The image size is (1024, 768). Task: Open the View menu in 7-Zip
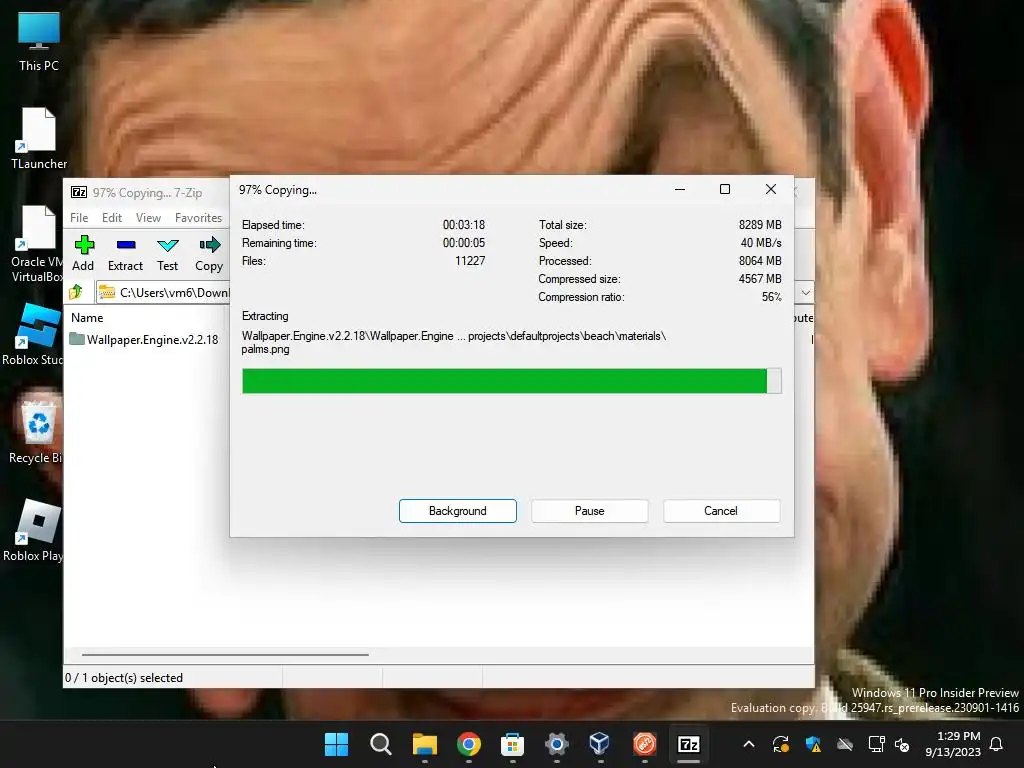tap(148, 218)
